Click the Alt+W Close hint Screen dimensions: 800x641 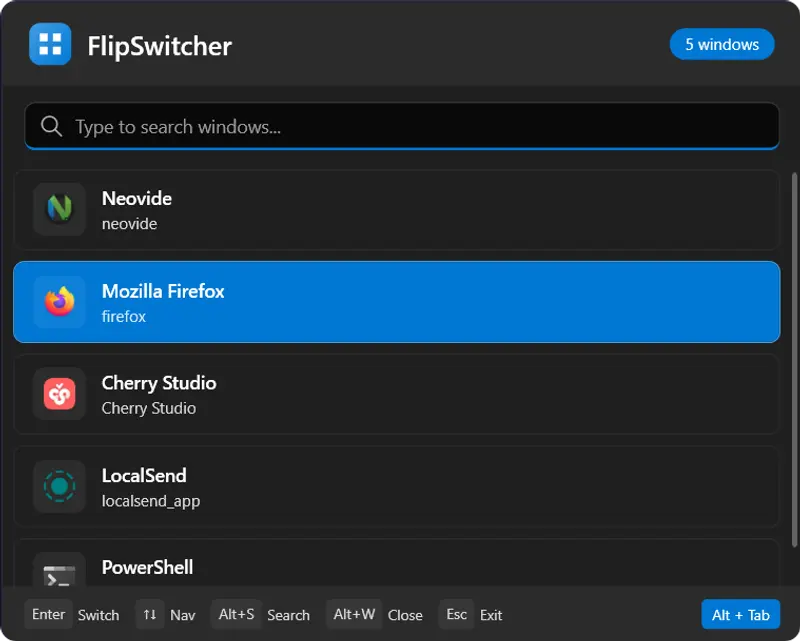(x=378, y=614)
